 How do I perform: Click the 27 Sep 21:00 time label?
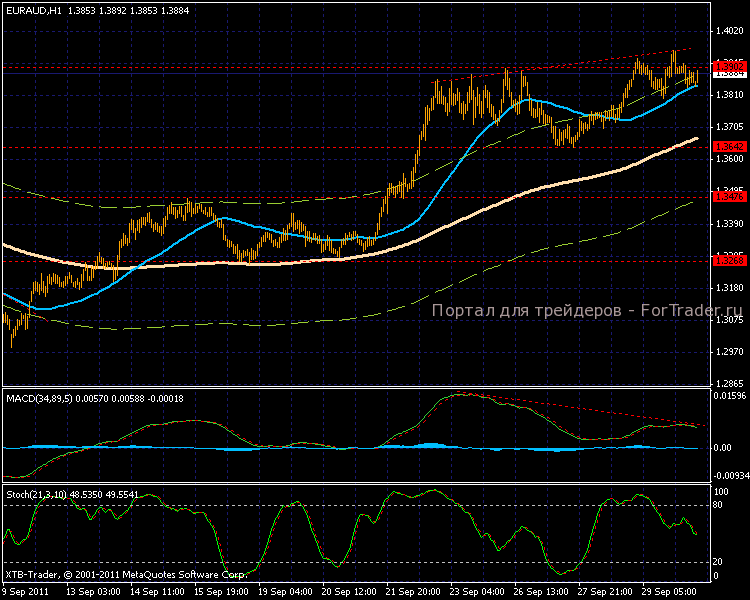click(x=606, y=592)
